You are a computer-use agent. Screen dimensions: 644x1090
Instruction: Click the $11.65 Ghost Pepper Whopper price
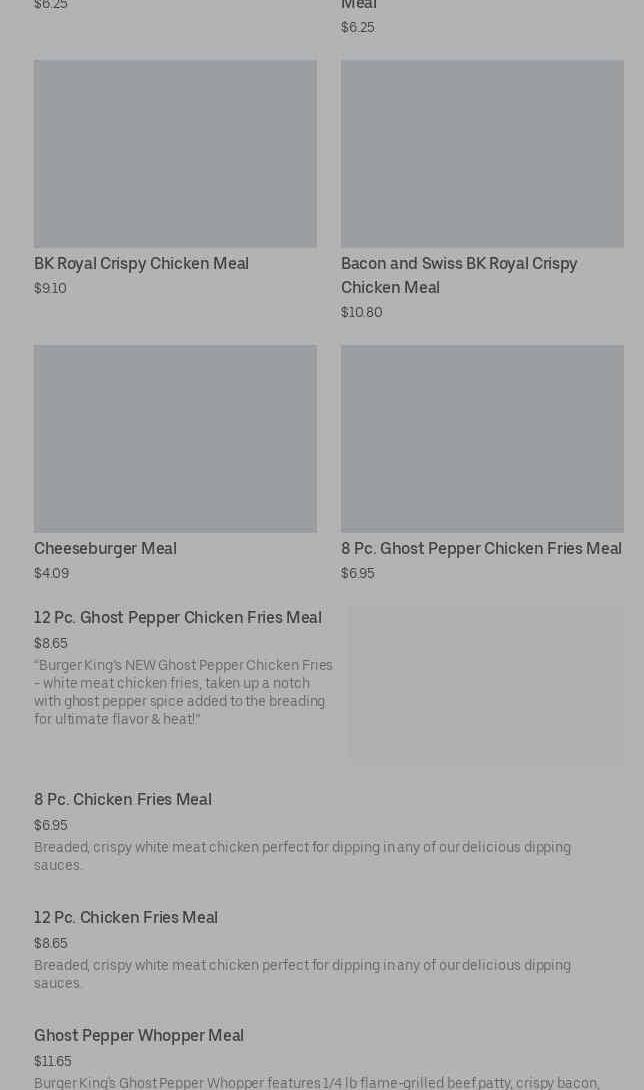coord(53,1062)
